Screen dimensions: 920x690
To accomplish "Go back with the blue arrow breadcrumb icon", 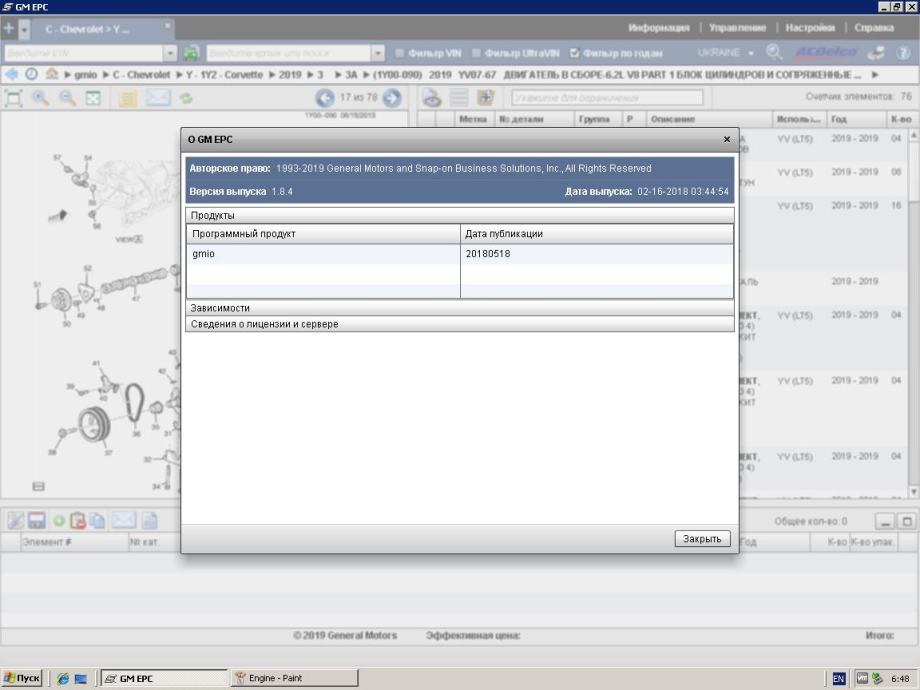I will (x=11, y=75).
